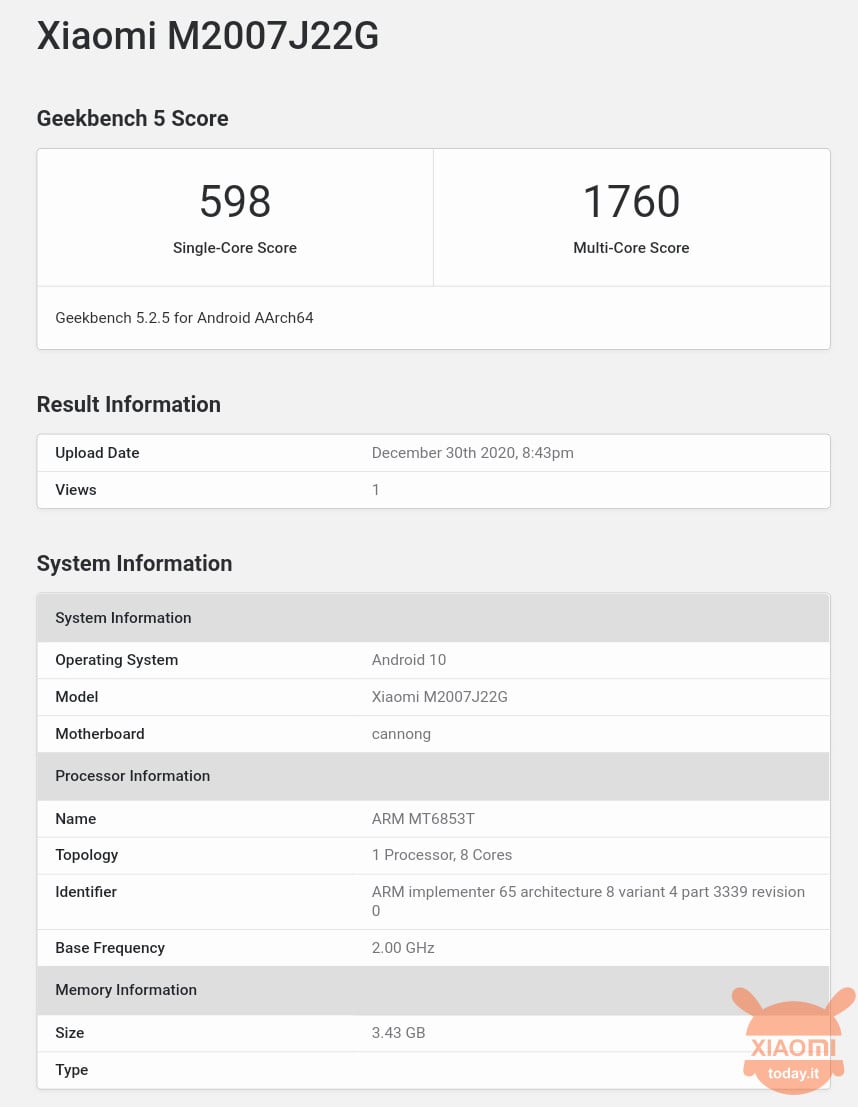Click the Geekbench 5 Score heading
The image size is (858, 1107).
132,118
